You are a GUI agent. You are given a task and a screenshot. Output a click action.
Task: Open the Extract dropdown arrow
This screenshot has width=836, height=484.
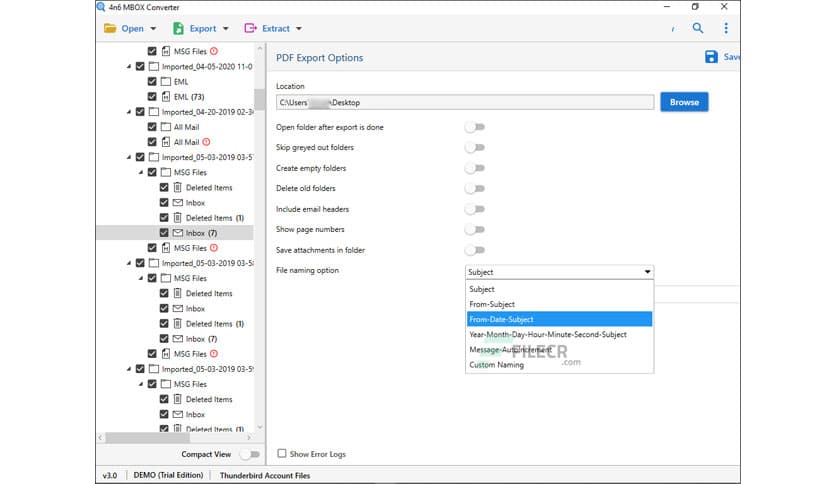(299, 29)
